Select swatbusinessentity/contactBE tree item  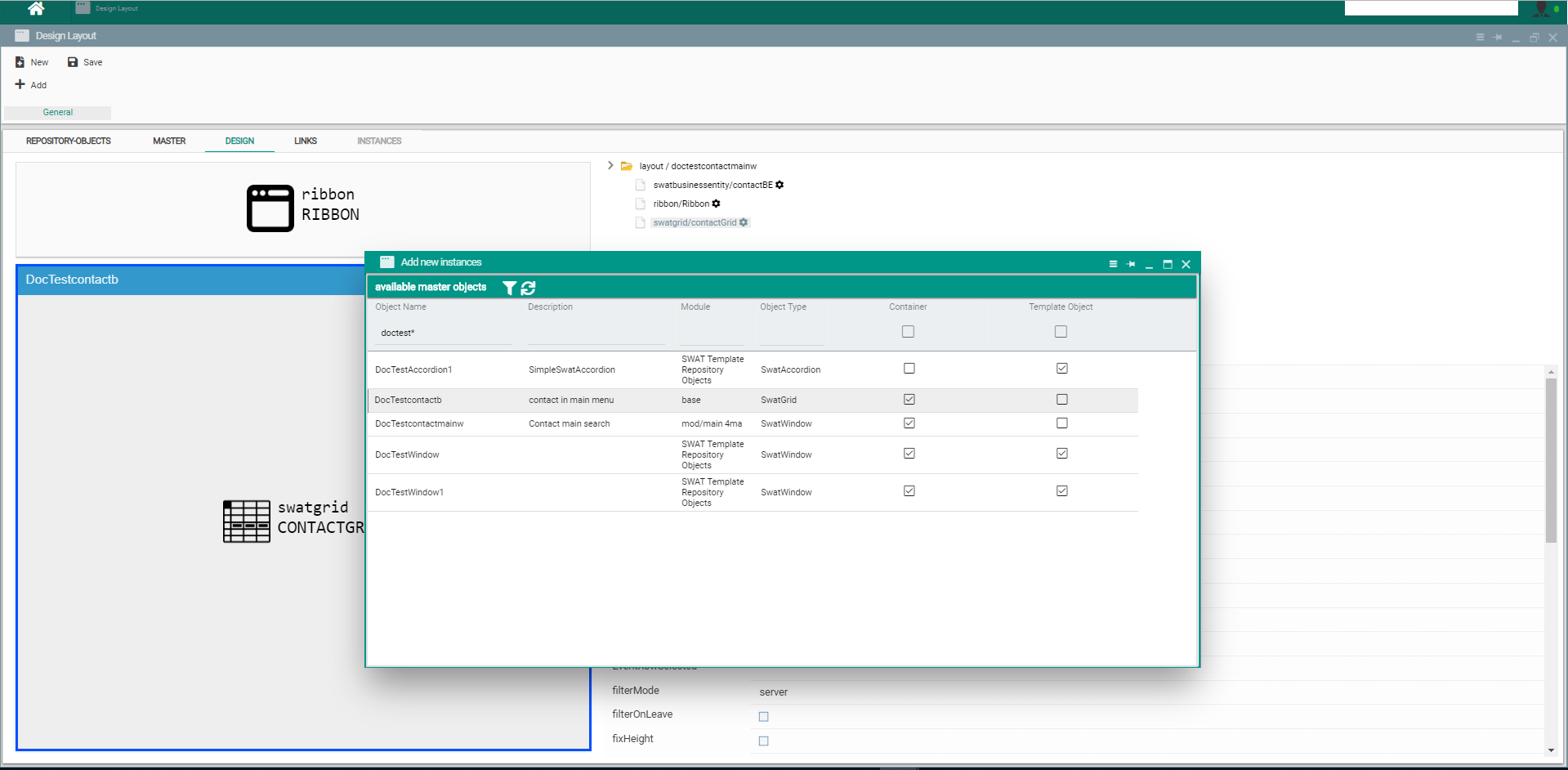713,185
